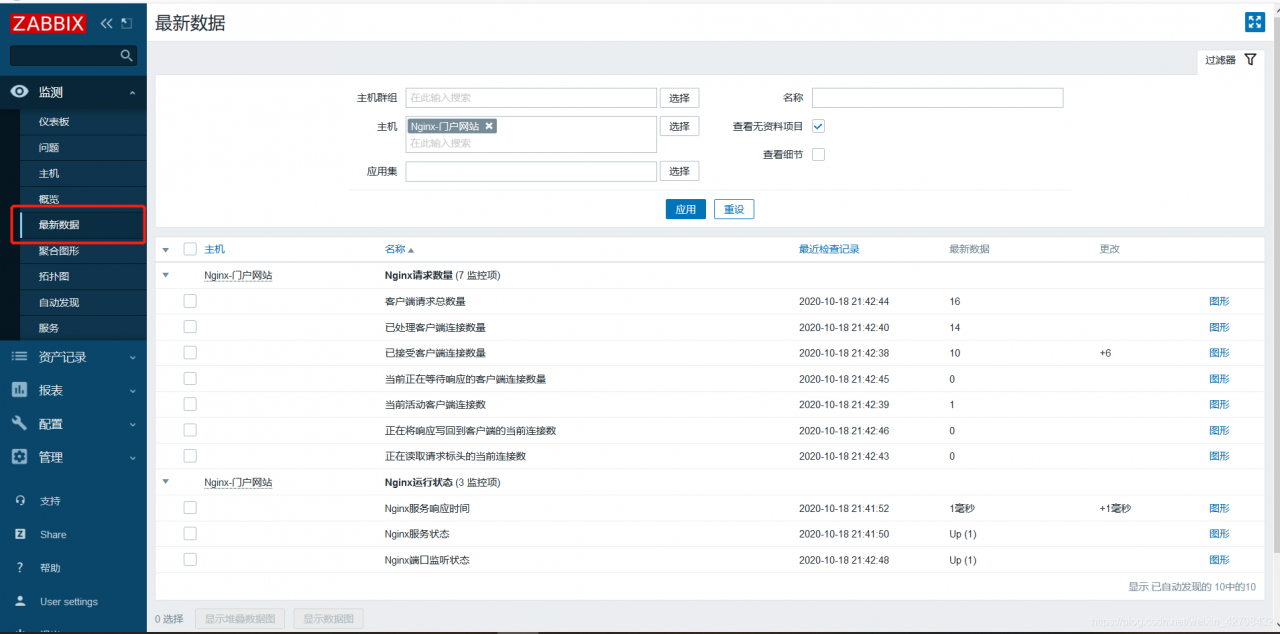Open Nginx-门户网站 host link in Nginx请求数量 group
The width and height of the screenshot is (1280, 634).
point(238,275)
